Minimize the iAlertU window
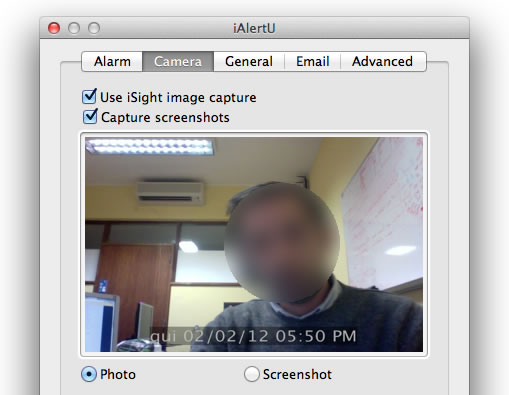The height and width of the screenshot is (395, 509). coord(74,28)
